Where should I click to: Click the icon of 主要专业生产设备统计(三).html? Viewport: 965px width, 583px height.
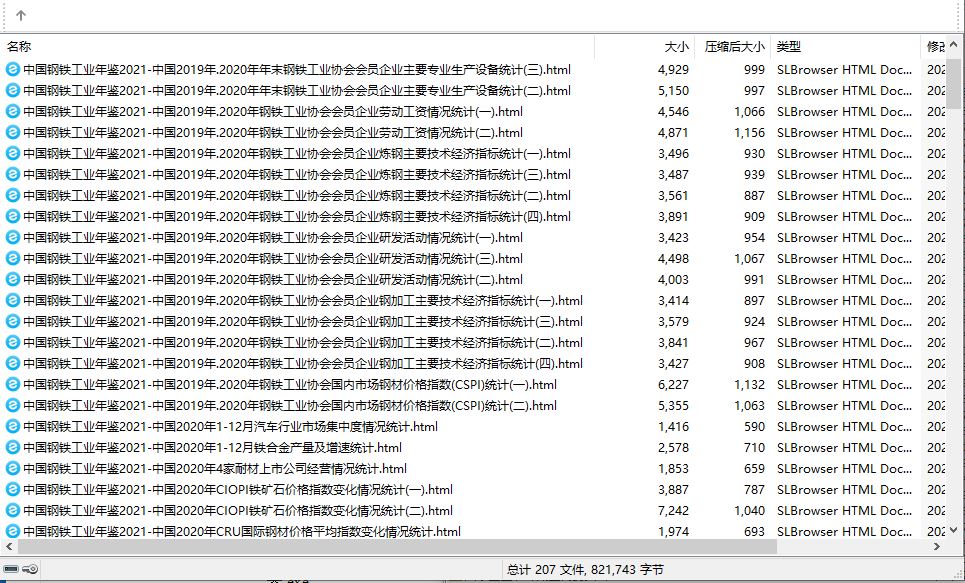click(x=12, y=70)
